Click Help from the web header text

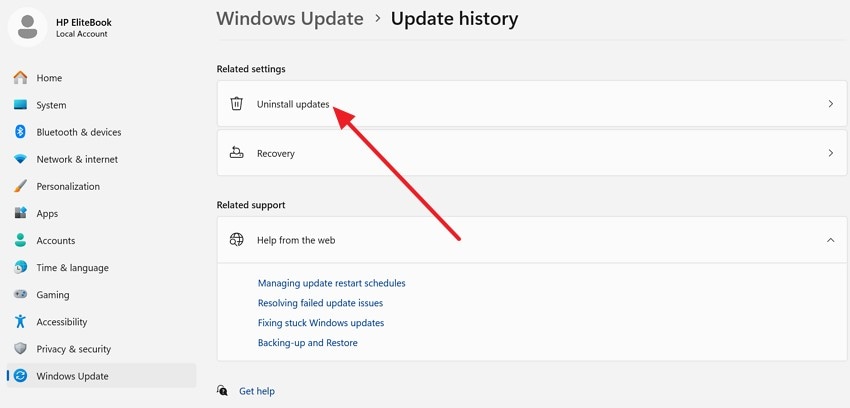coord(296,240)
